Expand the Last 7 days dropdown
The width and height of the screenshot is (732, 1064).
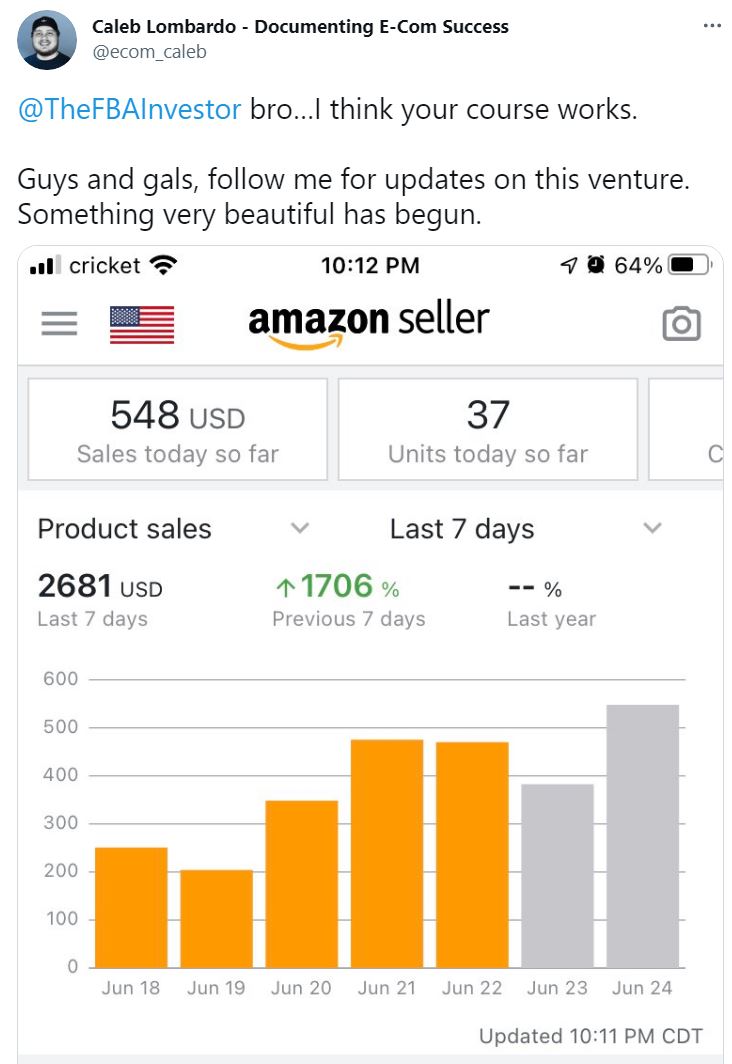[x=526, y=529]
